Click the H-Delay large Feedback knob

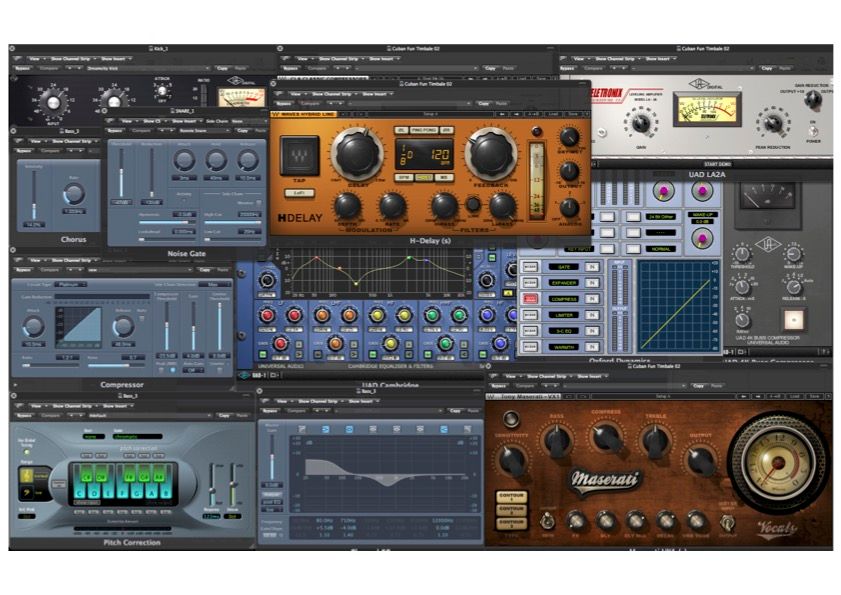click(x=490, y=155)
